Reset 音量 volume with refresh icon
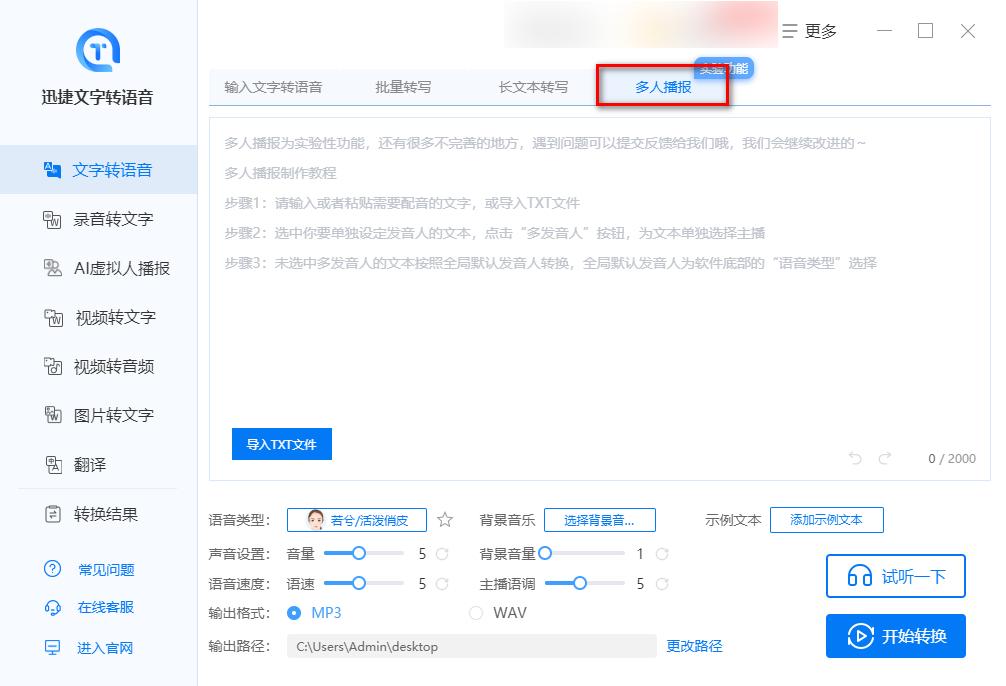Screen dimensions: 1006x686 coord(442,553)
